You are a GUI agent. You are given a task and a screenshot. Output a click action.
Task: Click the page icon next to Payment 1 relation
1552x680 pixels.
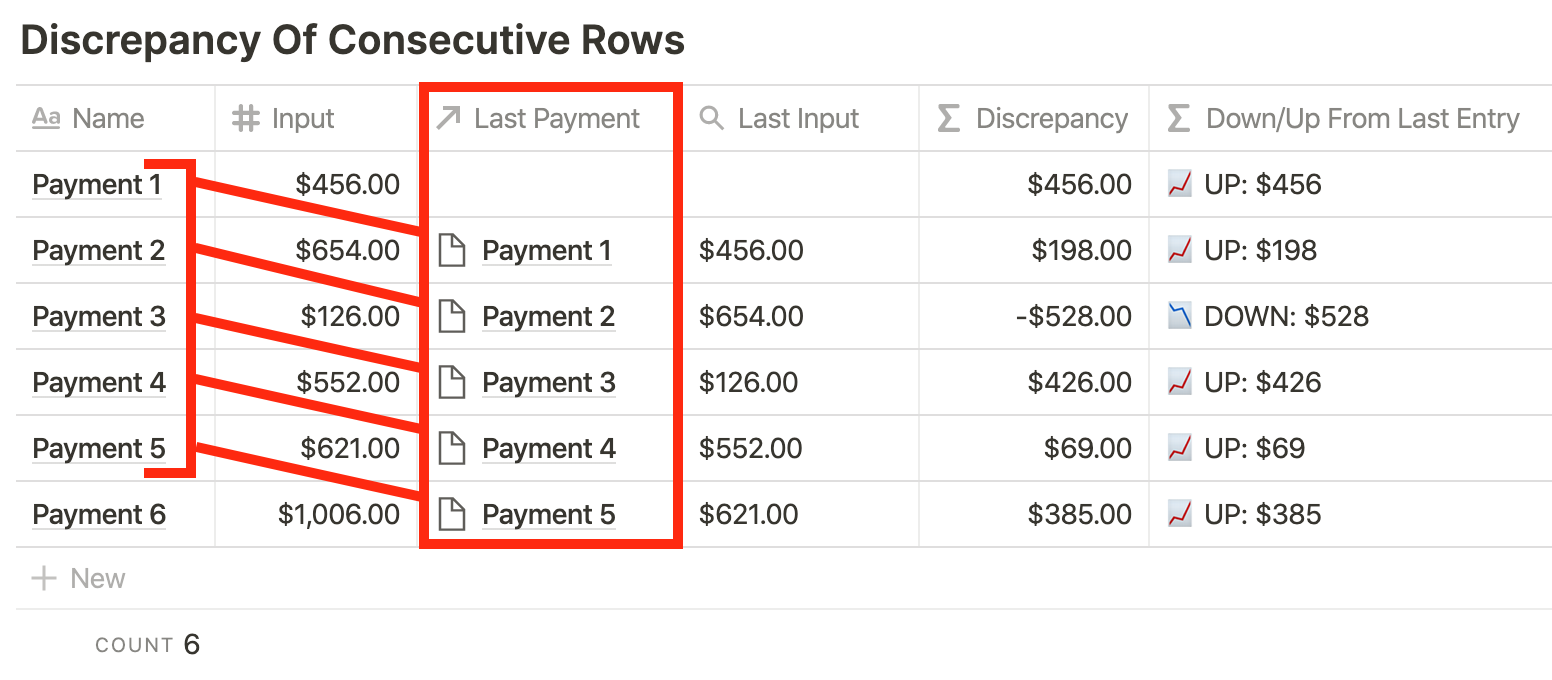(453, 250)
